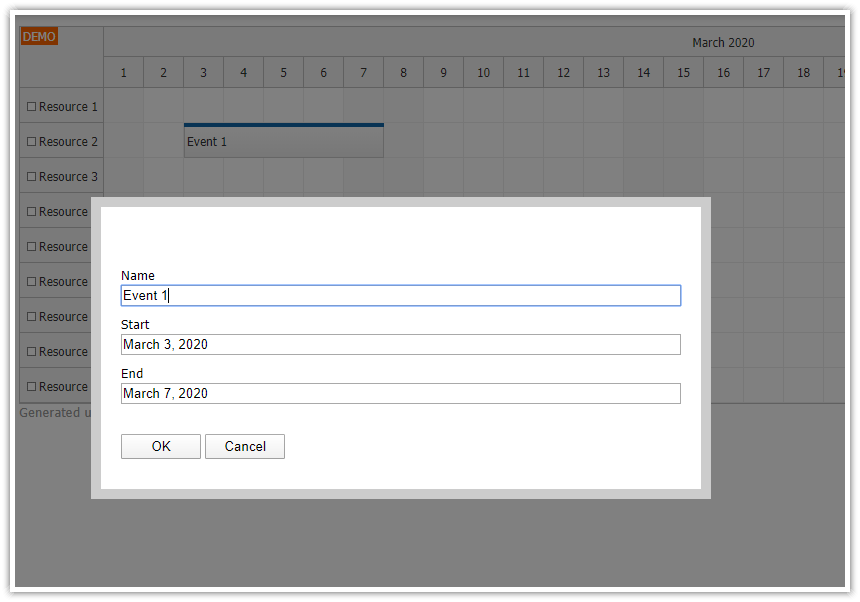Image resolution: width=860 pixels, height=602 pixels.
Task: Click the expand square beside Resource 3
Action: 30,176
